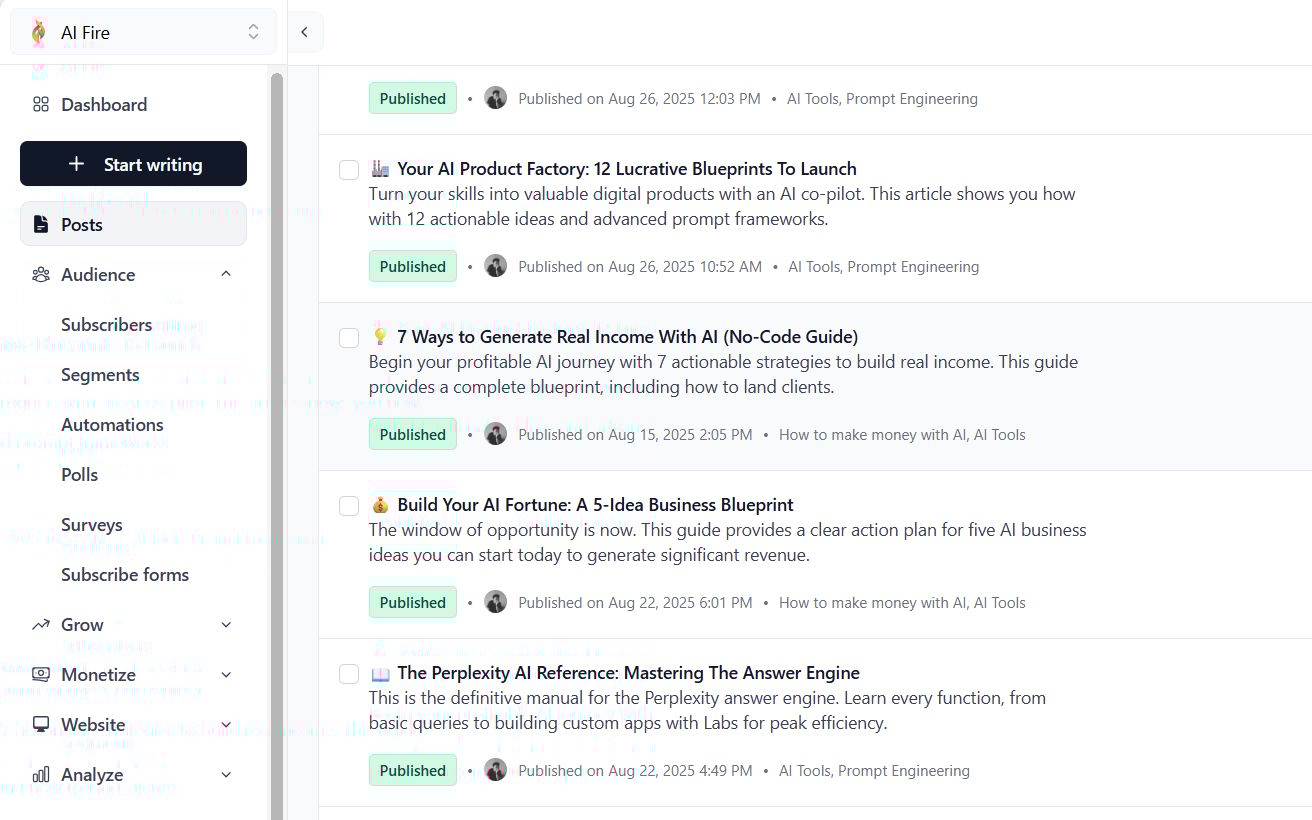Click tags 'AI Tools, Prompt Engineering' on AI Product Factory post
The image size is (1312, 820).
pyautogui.click(x=883, y=266)
